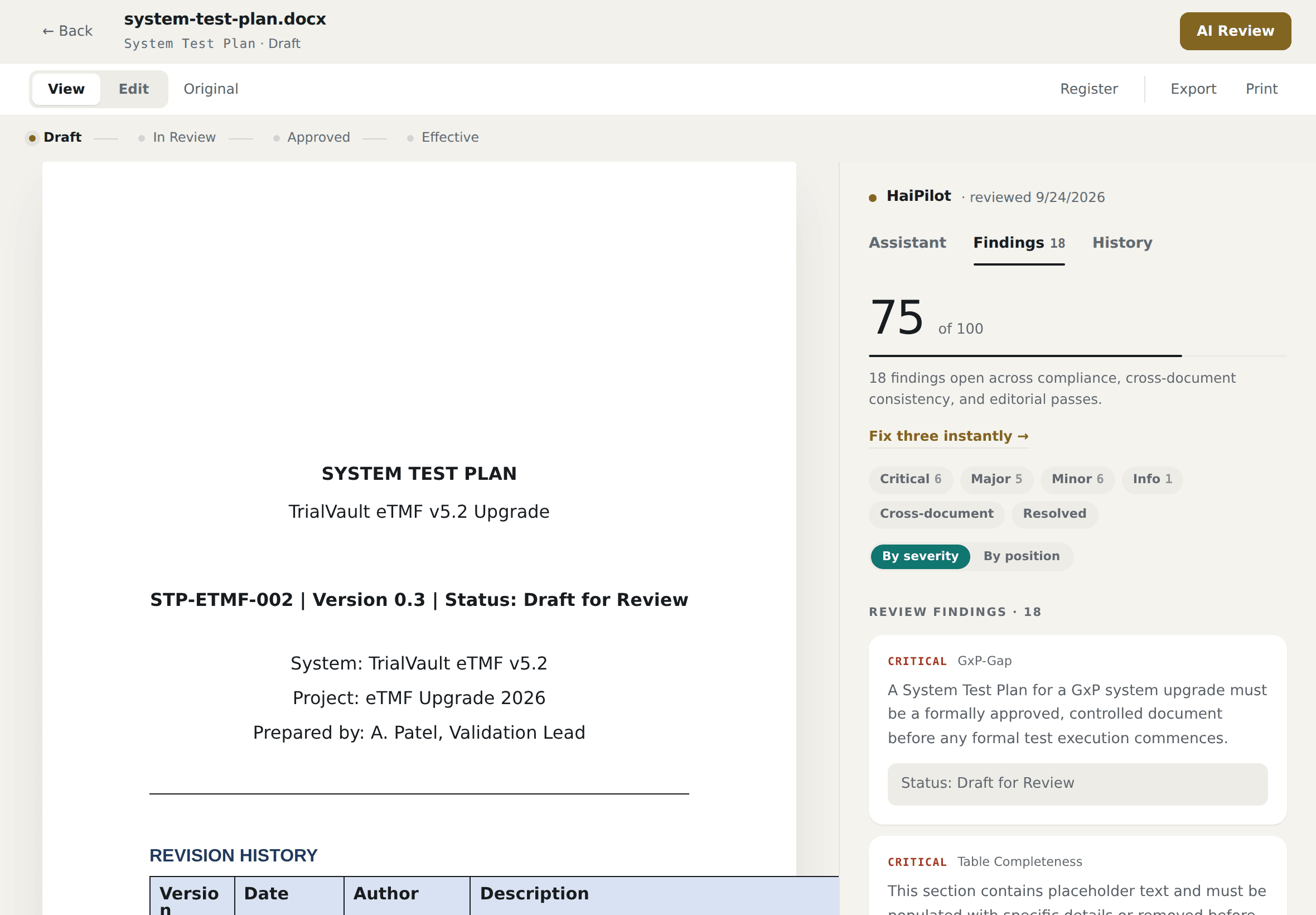Open the GxP-Gap critical finding card
The width and height of the screenshot is (1316, 915).
pyautogui.click(x=1077, y=729)
